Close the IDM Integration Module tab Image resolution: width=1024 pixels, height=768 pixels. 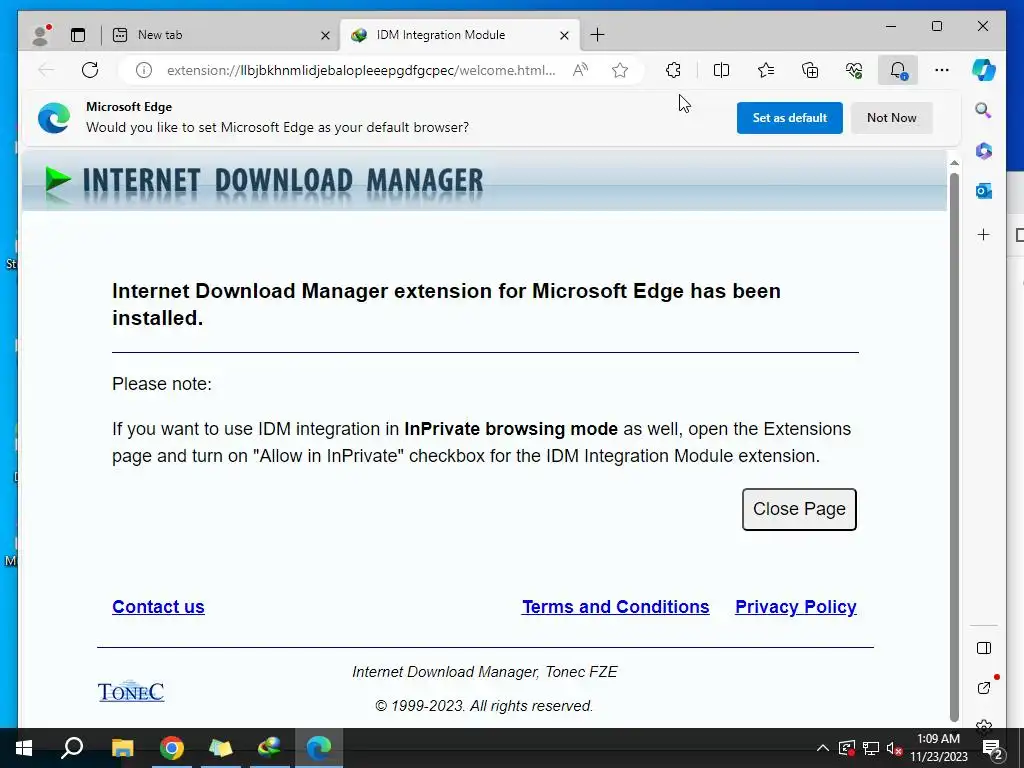[x=564, y=35]
